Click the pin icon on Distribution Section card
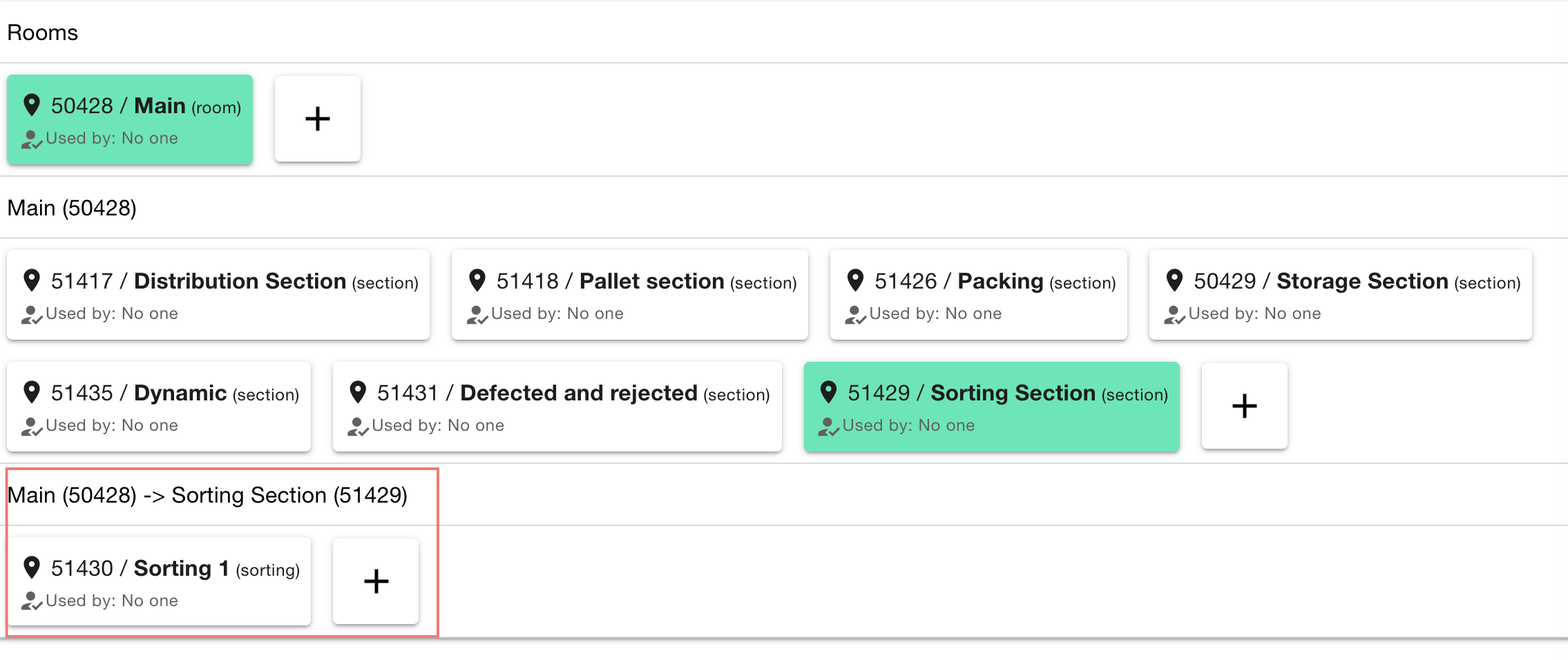The height and width of the screenshot is (660, 1568). click(x=32, y=280)
